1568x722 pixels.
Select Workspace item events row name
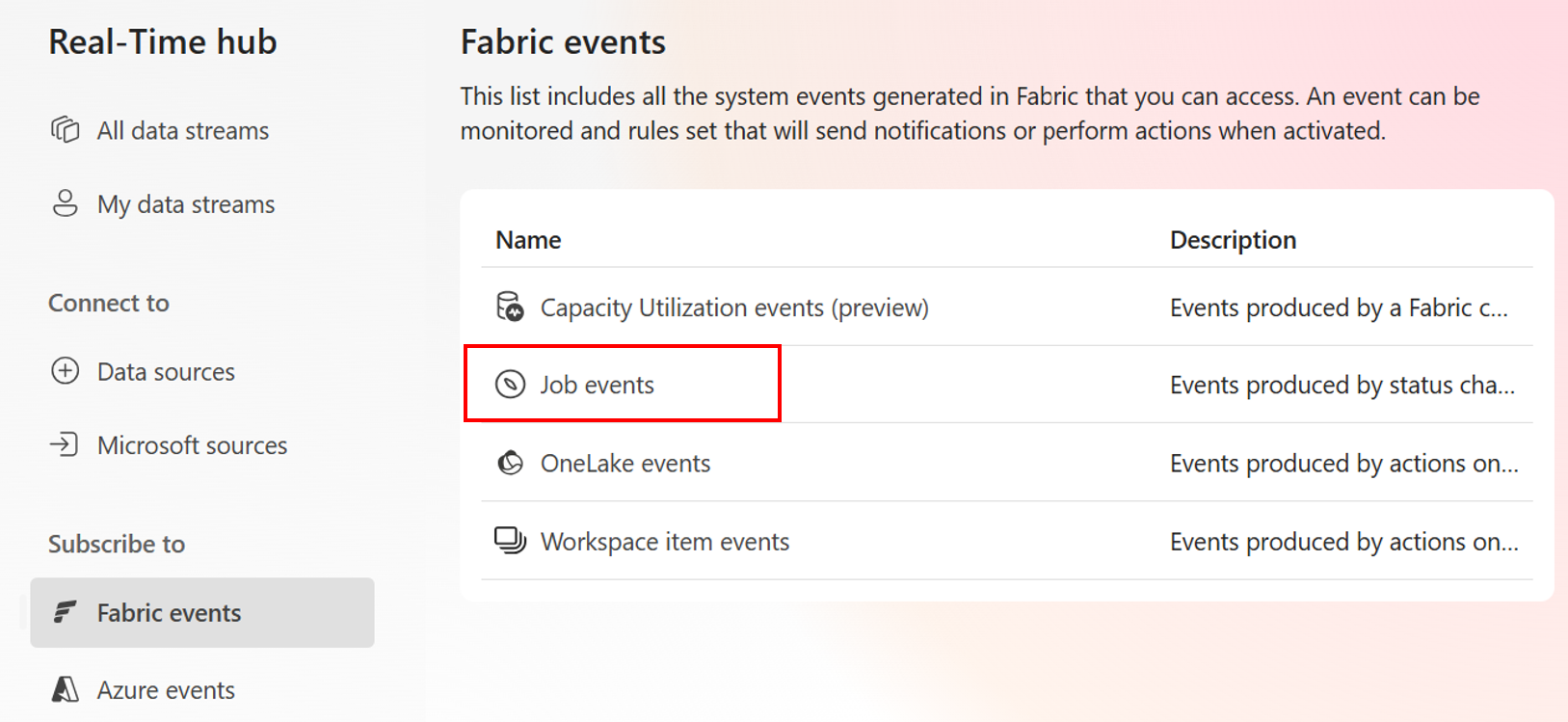coord(665,542)
